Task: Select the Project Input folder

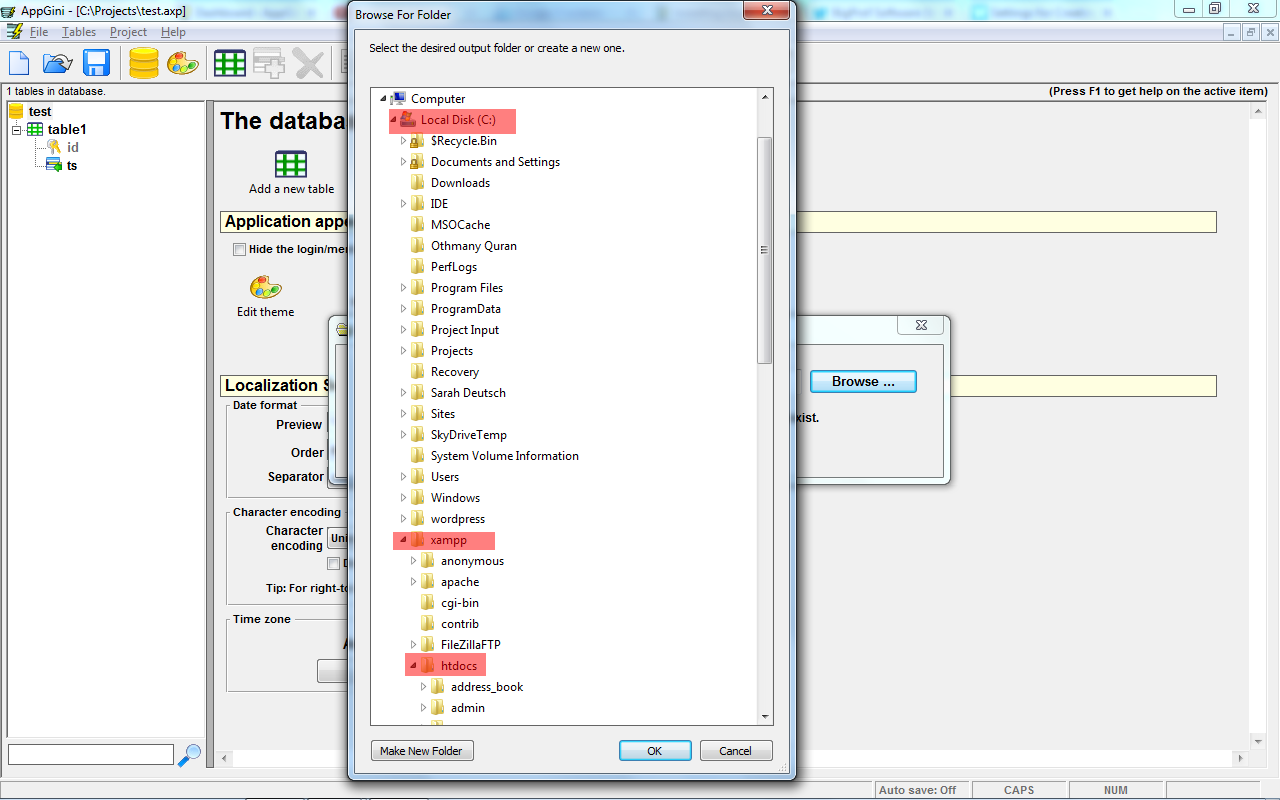Action: [x=465, y=330]
